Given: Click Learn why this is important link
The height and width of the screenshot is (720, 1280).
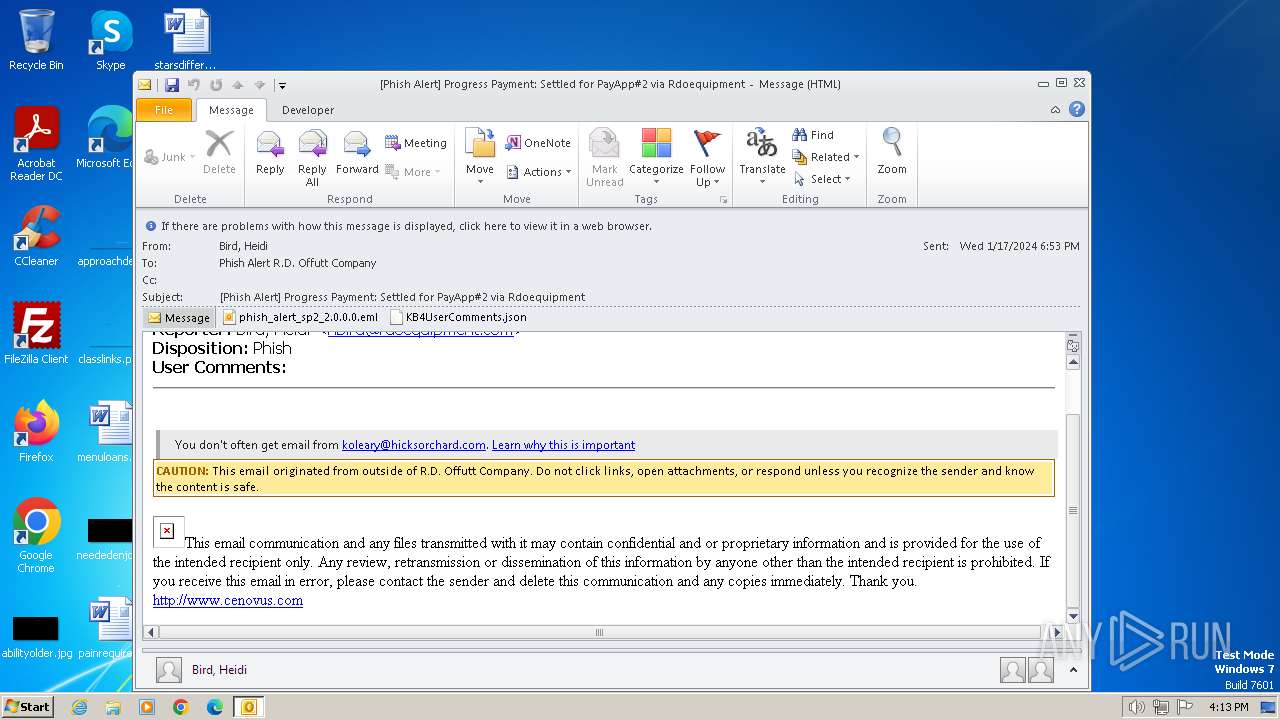Looking at the screenshot, I should pyautogui.click(x=563, y=445).
